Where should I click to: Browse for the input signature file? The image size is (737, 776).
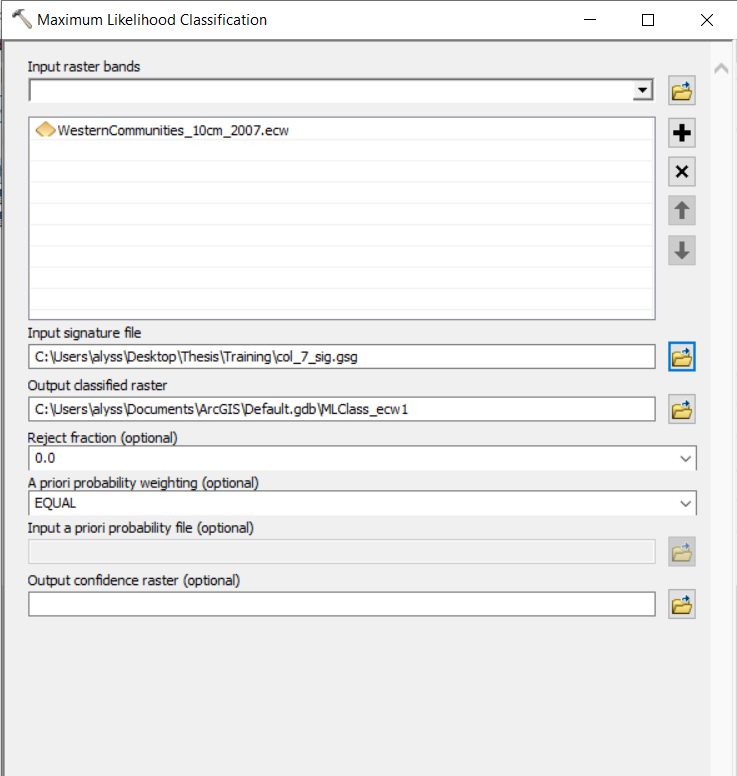682,356
